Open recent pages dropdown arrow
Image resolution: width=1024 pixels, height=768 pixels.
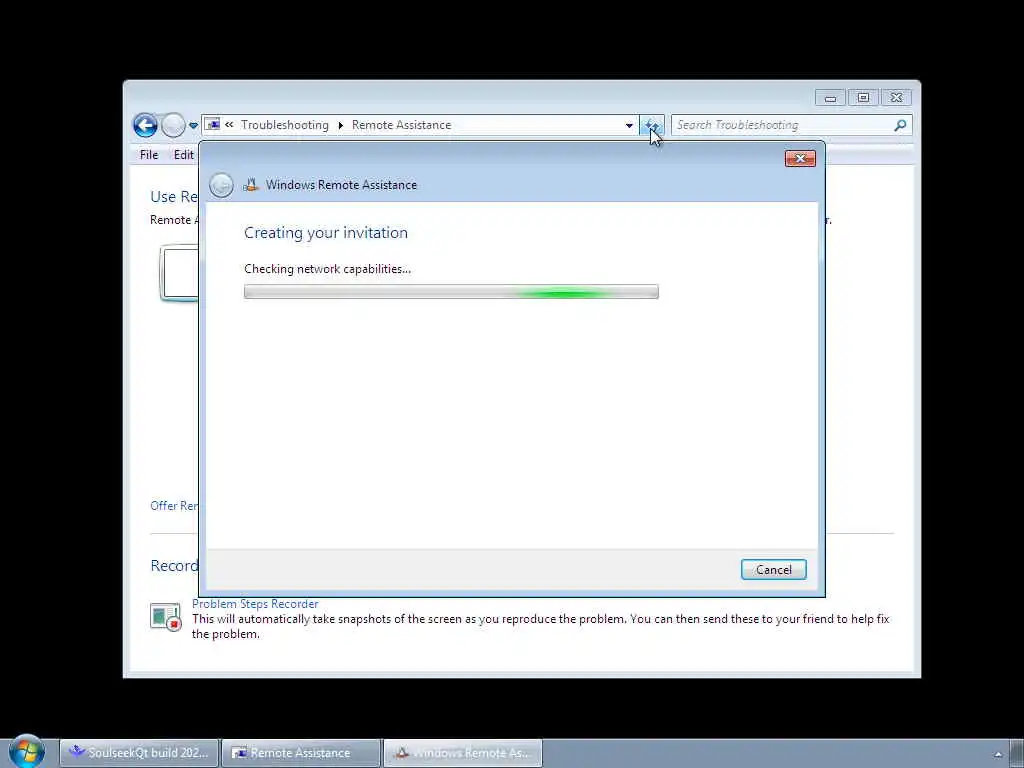pos(193,125)
